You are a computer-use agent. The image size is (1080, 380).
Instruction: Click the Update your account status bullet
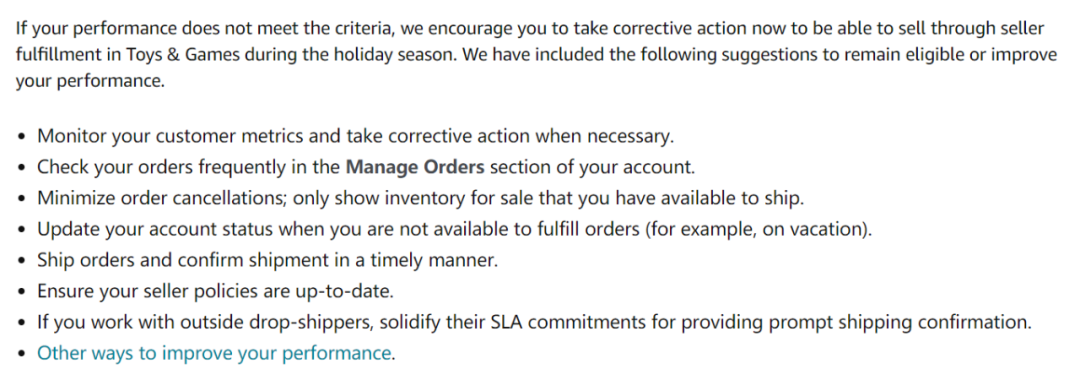[x=455, y=229]
